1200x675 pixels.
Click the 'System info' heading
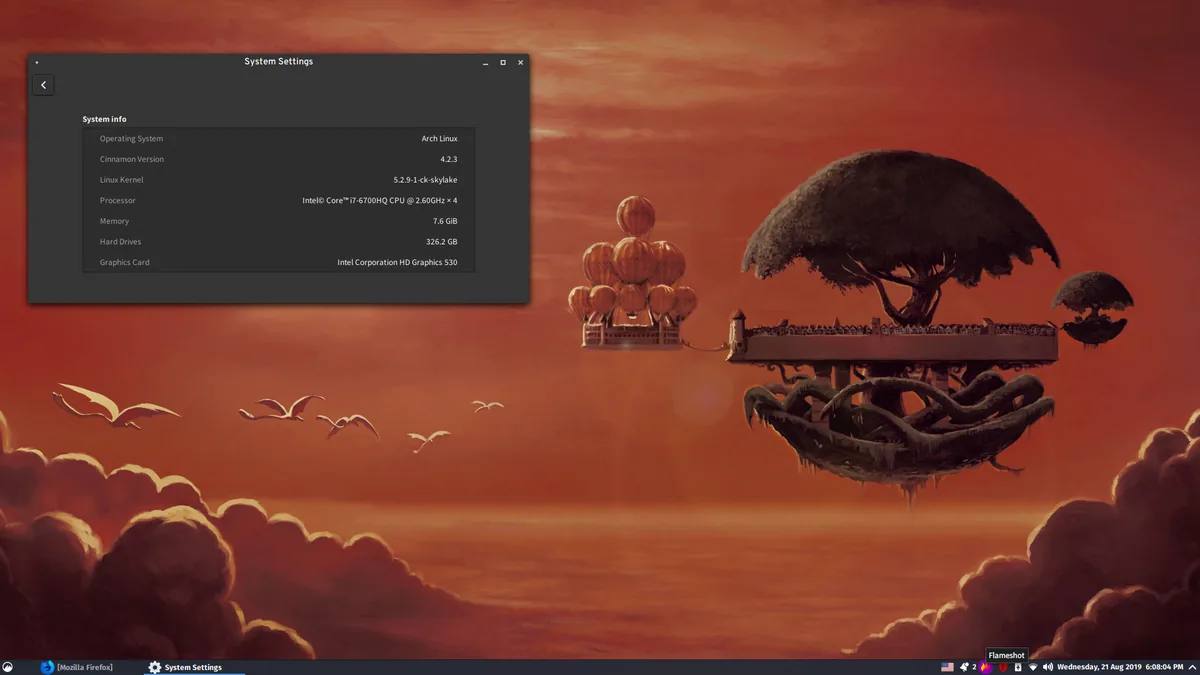(104, 119)
